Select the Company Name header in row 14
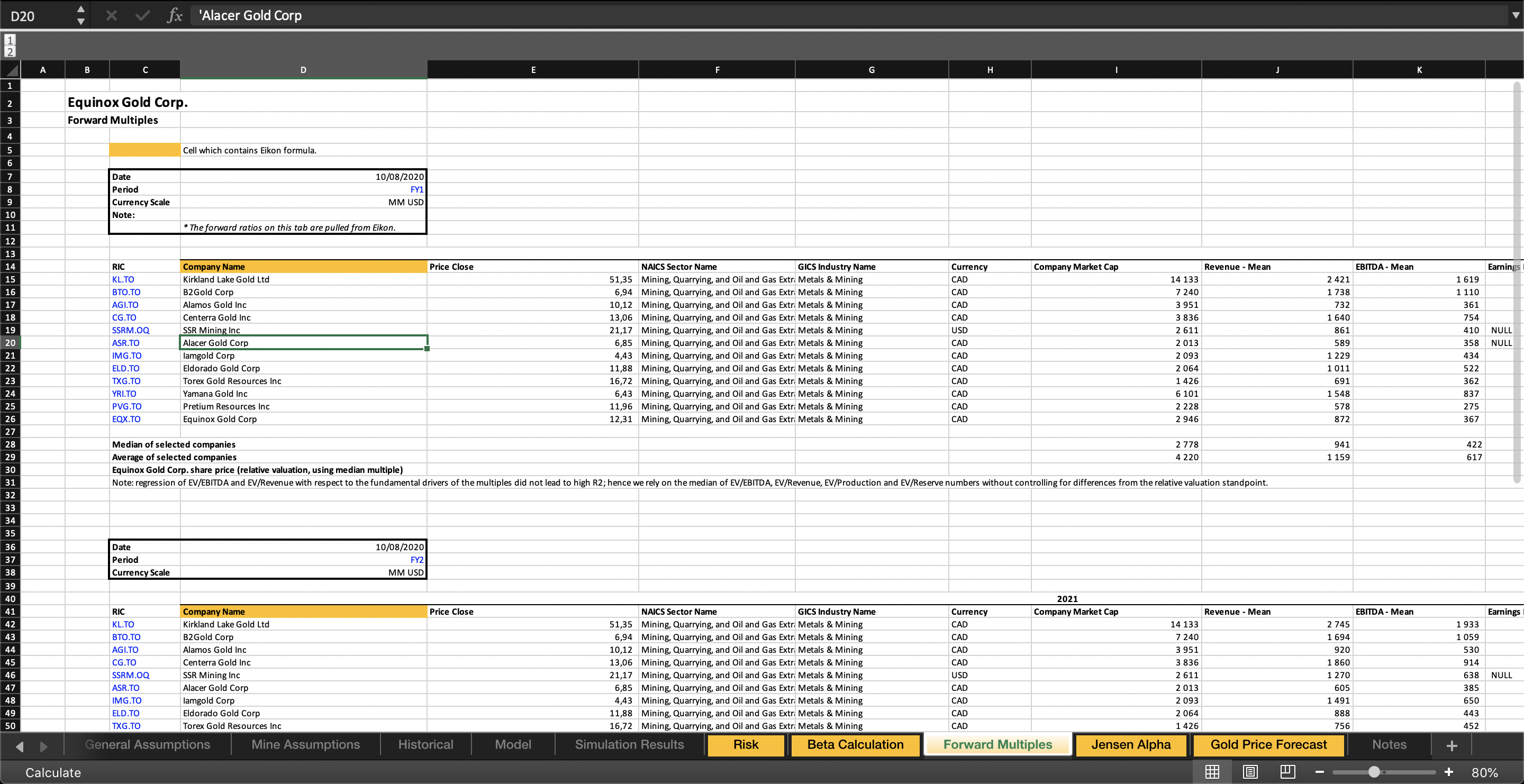This screenshot has height=784, width=1524. (304, 267)
